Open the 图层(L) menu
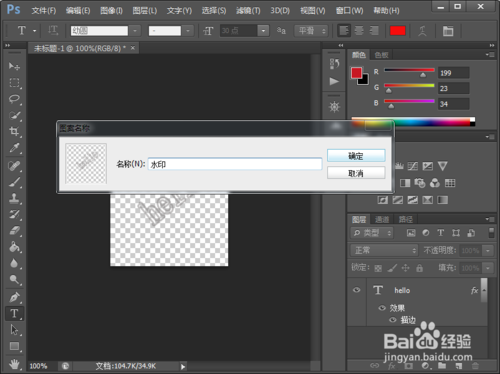 (x=145, y=11)
